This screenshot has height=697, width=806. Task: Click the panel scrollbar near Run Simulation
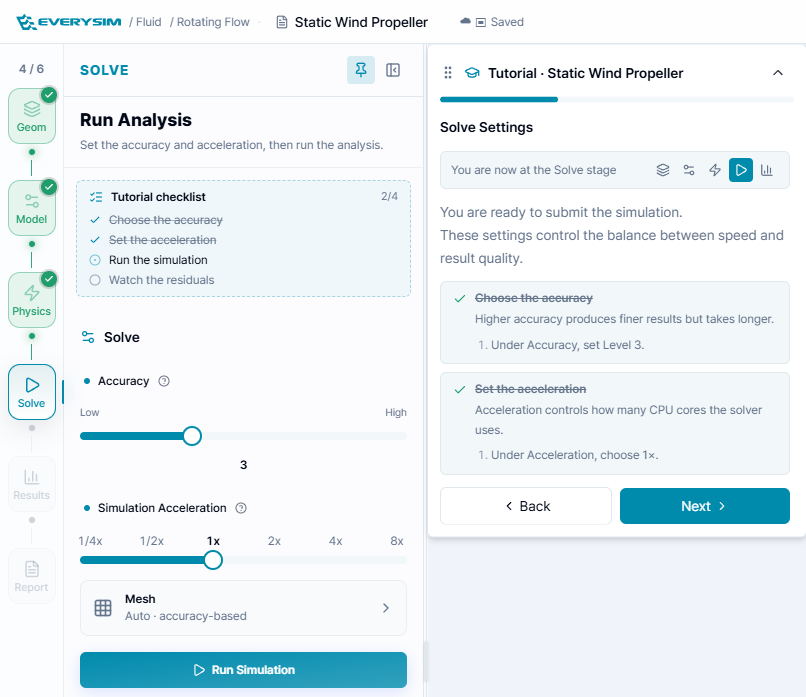(425, 662)
